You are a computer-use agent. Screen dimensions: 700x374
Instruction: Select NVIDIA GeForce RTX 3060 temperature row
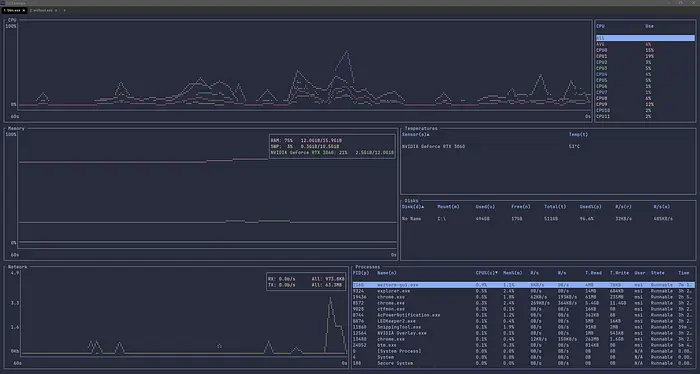(x=548, y=146)
